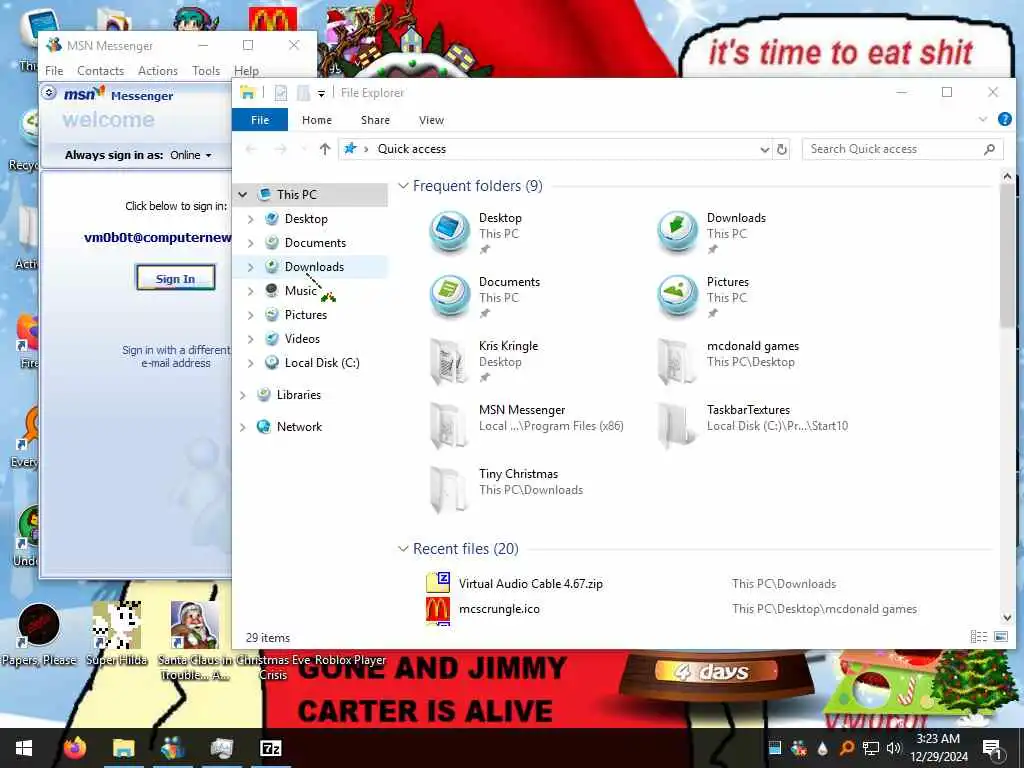Open the sign-in status Online dropdown

(191, 155)
